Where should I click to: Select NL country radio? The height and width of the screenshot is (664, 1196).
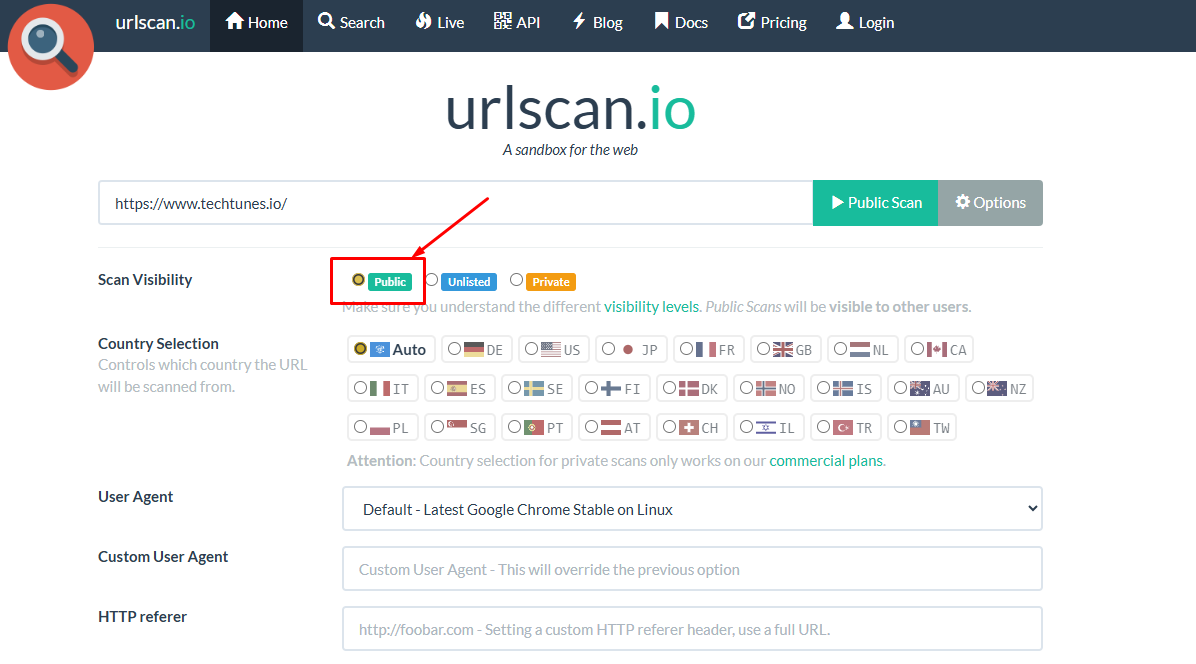[x=841, y=348]
